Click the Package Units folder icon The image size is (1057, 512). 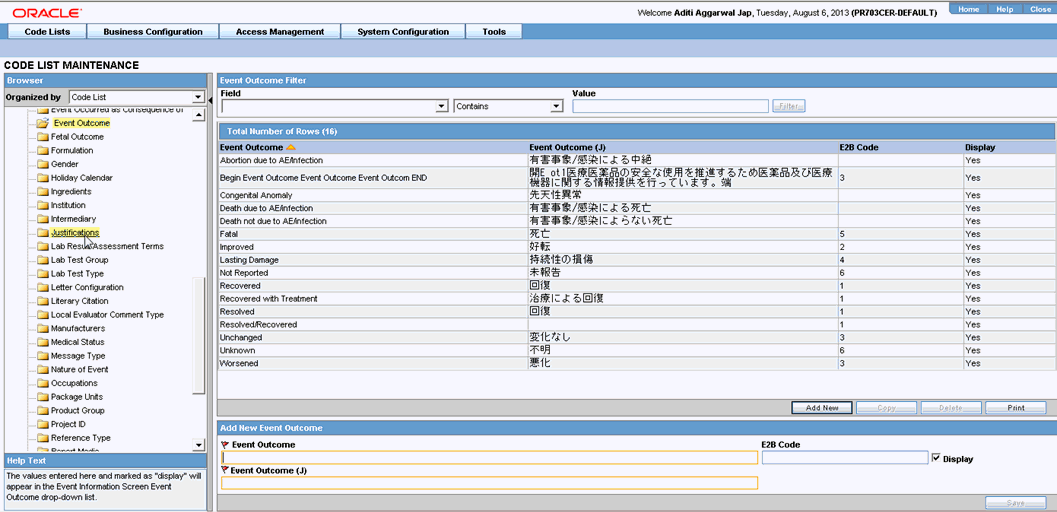click(x=42, y=397)
